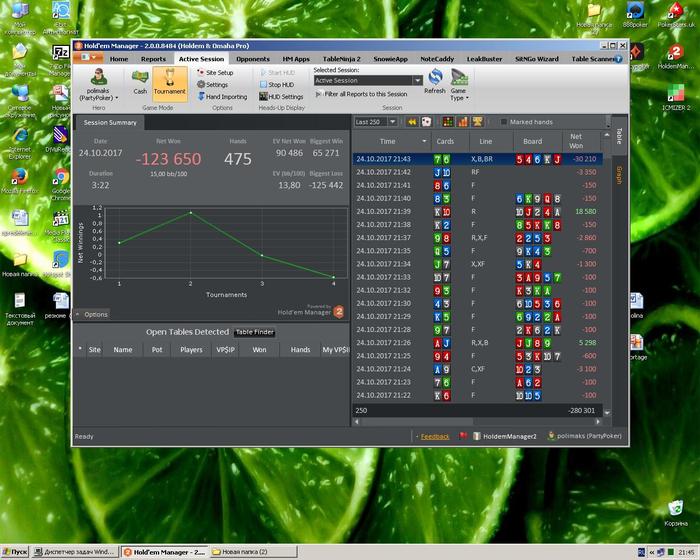
Task: Click the Hold'em Manager application menu orb
Action: tap(88, 58)
